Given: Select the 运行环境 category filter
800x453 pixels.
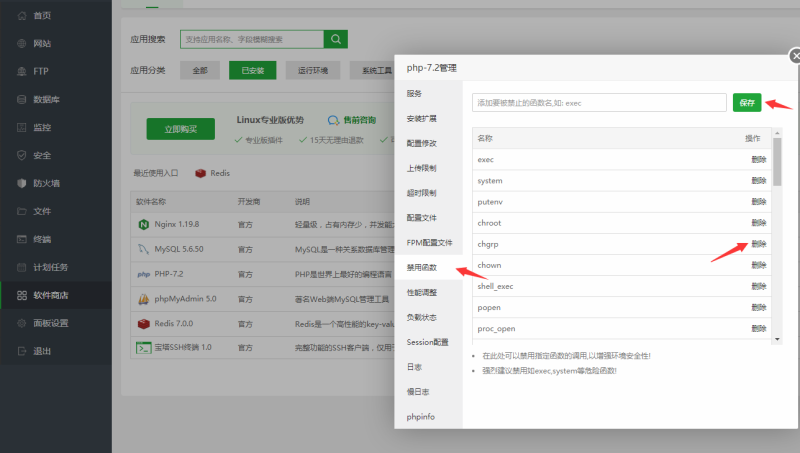Looking at the screenshot, I should pyautogui.click(x=313, y=70).
